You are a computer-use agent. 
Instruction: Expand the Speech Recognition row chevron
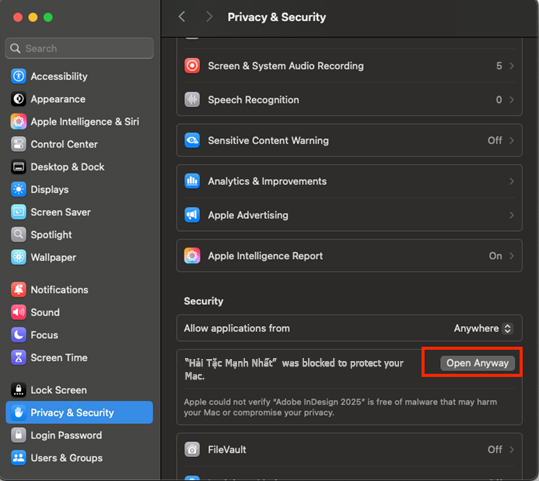pyautogui.click(x=512, y=100)
